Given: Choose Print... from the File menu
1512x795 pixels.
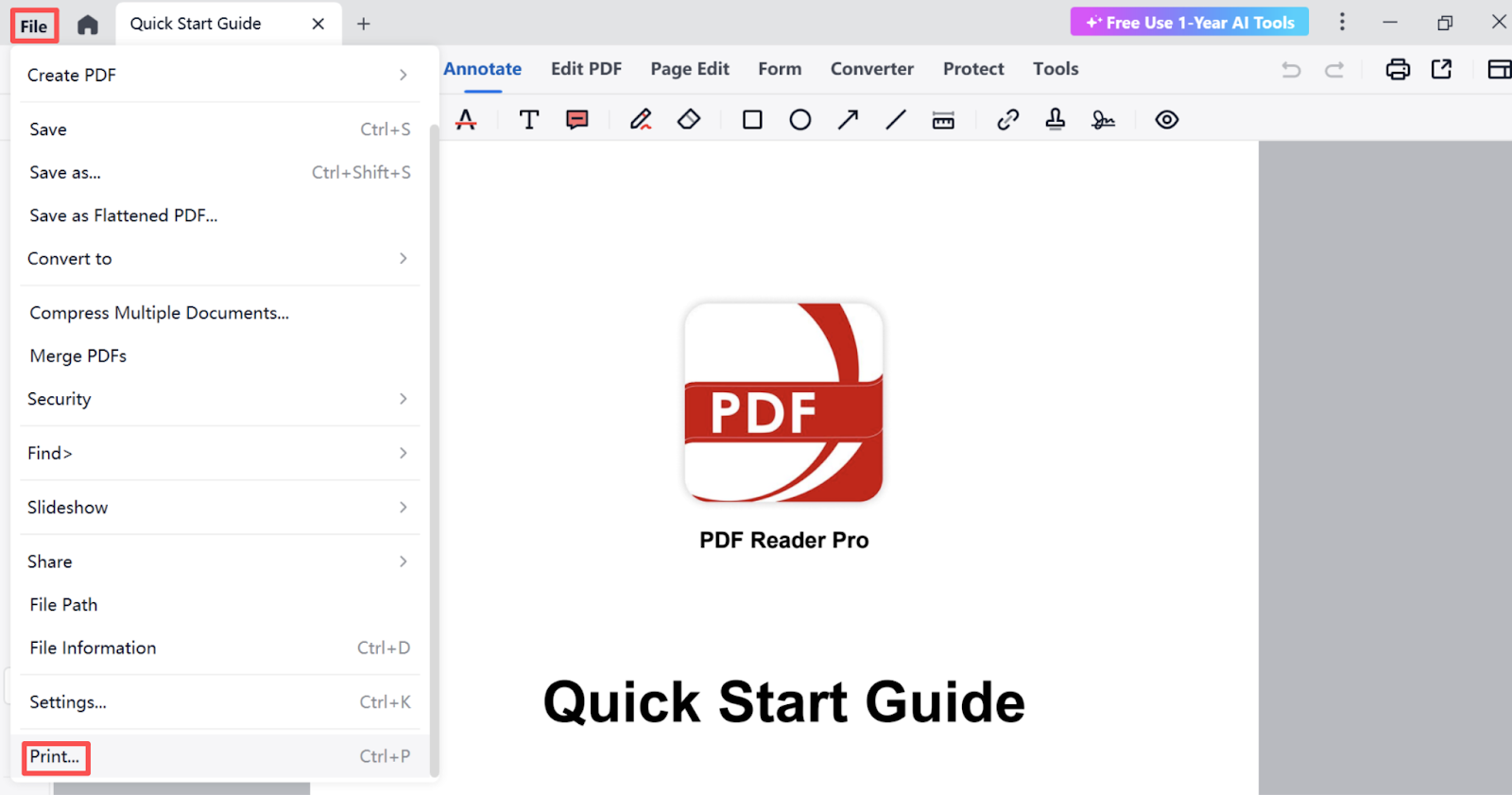Looking at the screenshot, I should (55, 757).
